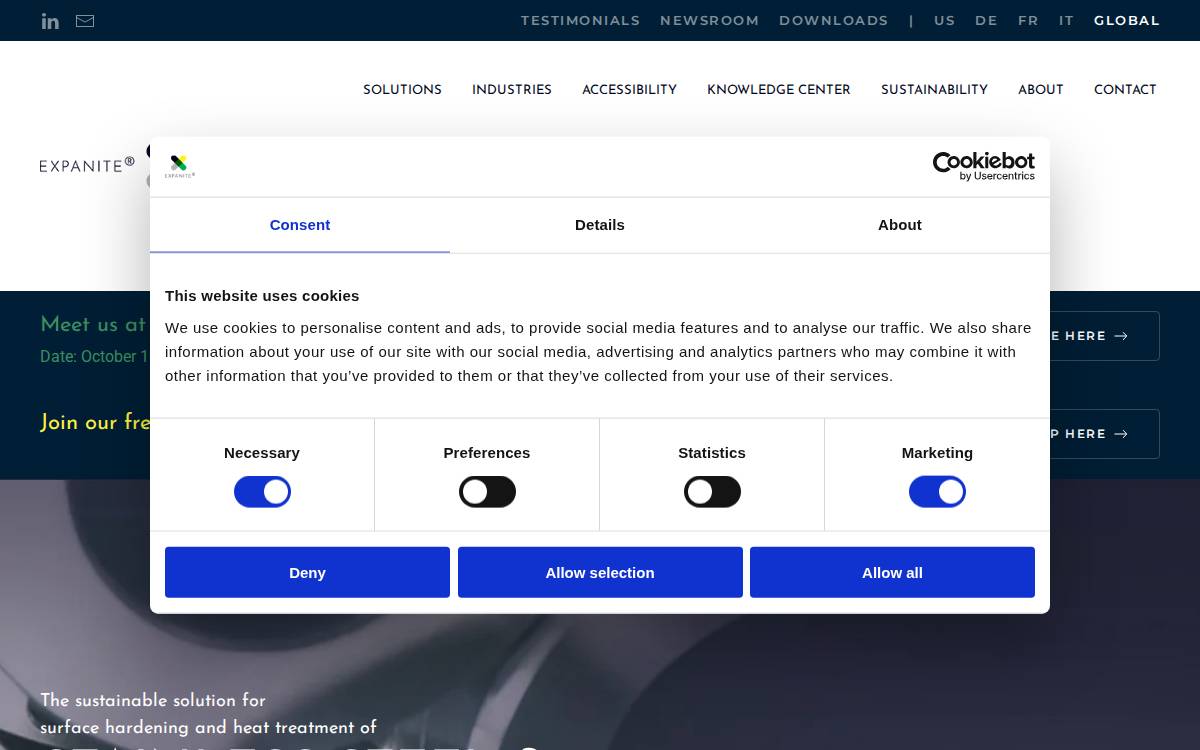Open the About navigation item
1200x750 pixels.
(1040, 90)
